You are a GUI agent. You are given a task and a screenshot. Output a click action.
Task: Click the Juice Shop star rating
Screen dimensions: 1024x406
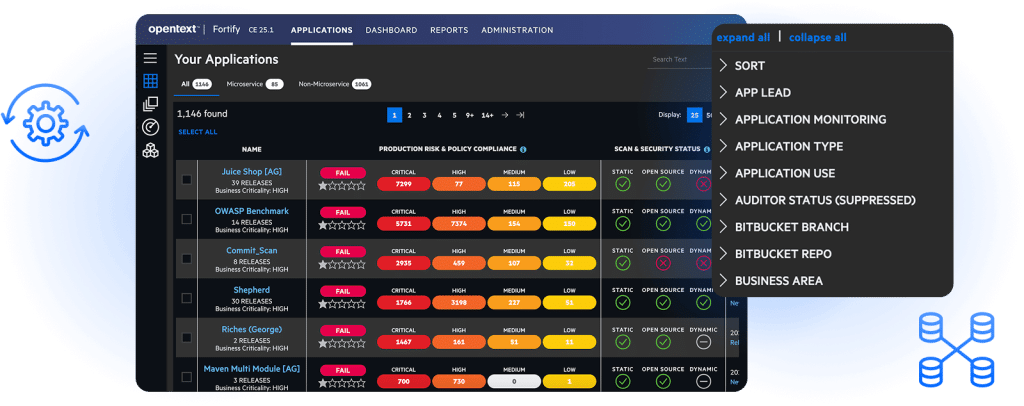coord(342,186)
